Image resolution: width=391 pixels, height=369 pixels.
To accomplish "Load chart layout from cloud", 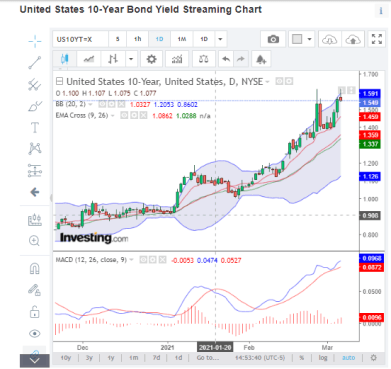I will click(x=329, y=40).
